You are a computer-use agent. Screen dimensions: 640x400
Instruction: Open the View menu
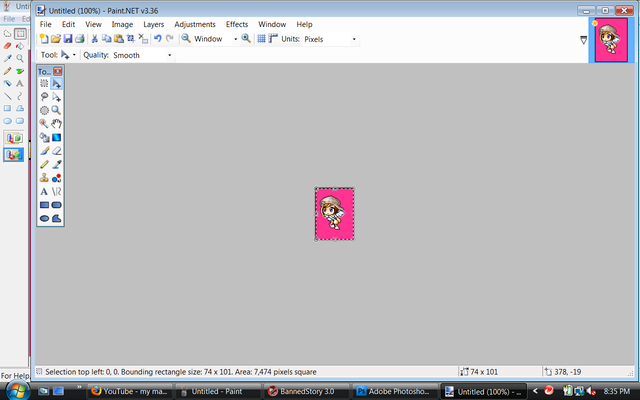pyautogui.click(x=93, y=24)
